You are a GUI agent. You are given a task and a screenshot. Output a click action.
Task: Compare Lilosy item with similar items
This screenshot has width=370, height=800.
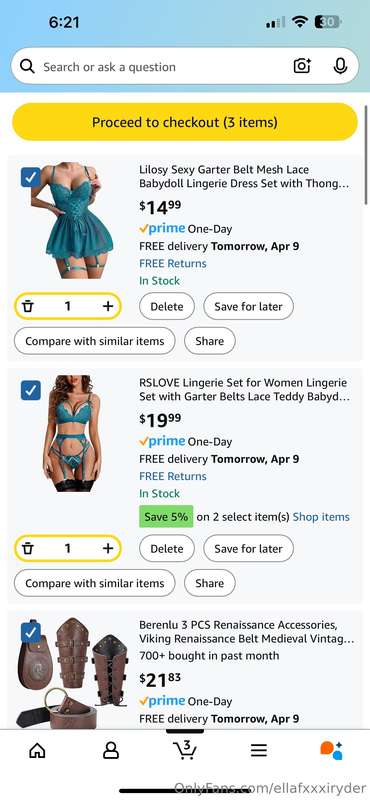pyautogui.click(x=94, y=341)
